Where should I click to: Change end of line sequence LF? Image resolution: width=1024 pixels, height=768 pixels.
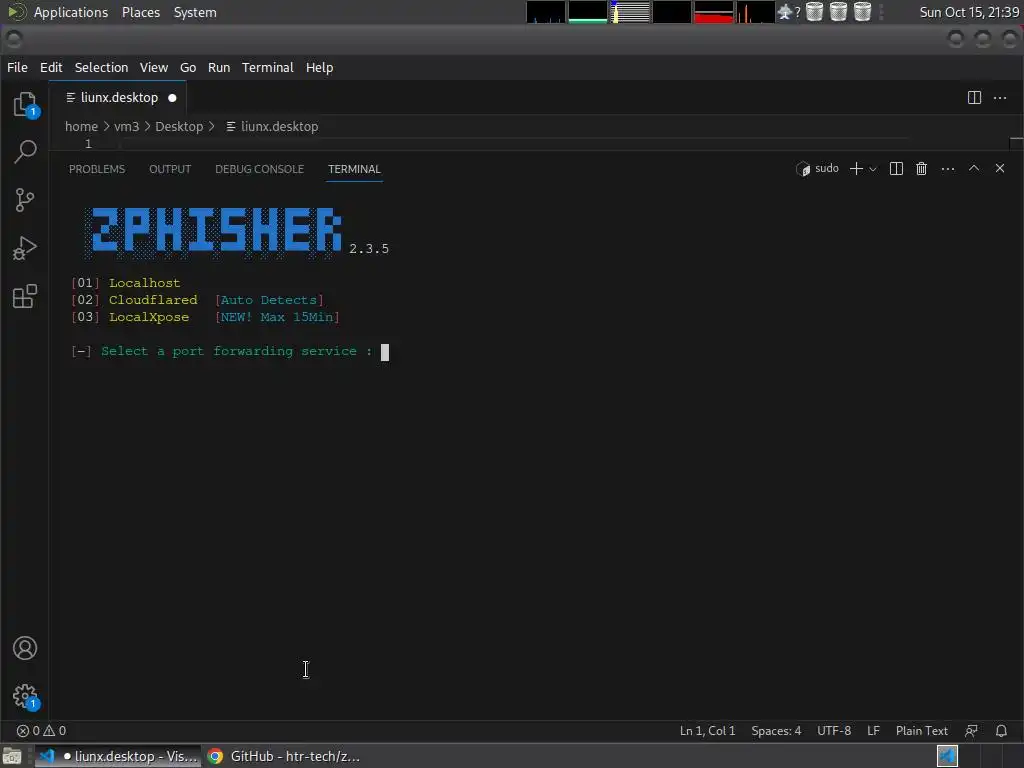tap(873, 731)
